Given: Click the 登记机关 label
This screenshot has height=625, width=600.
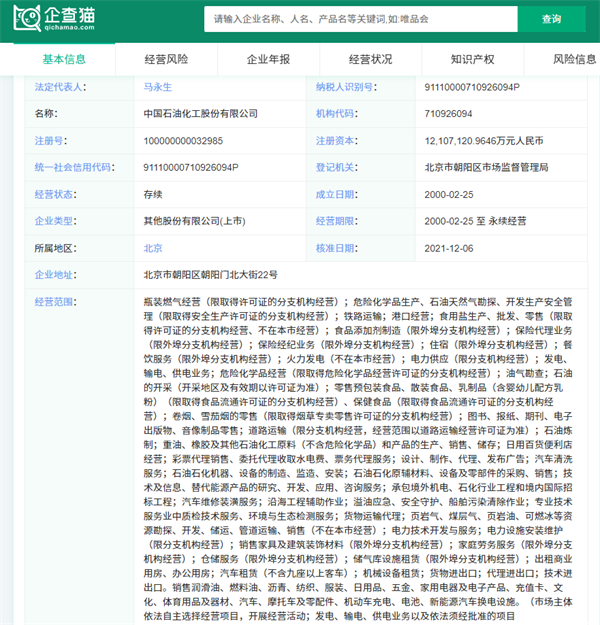Looking at the screenshot, I should [x=335, y=167].
